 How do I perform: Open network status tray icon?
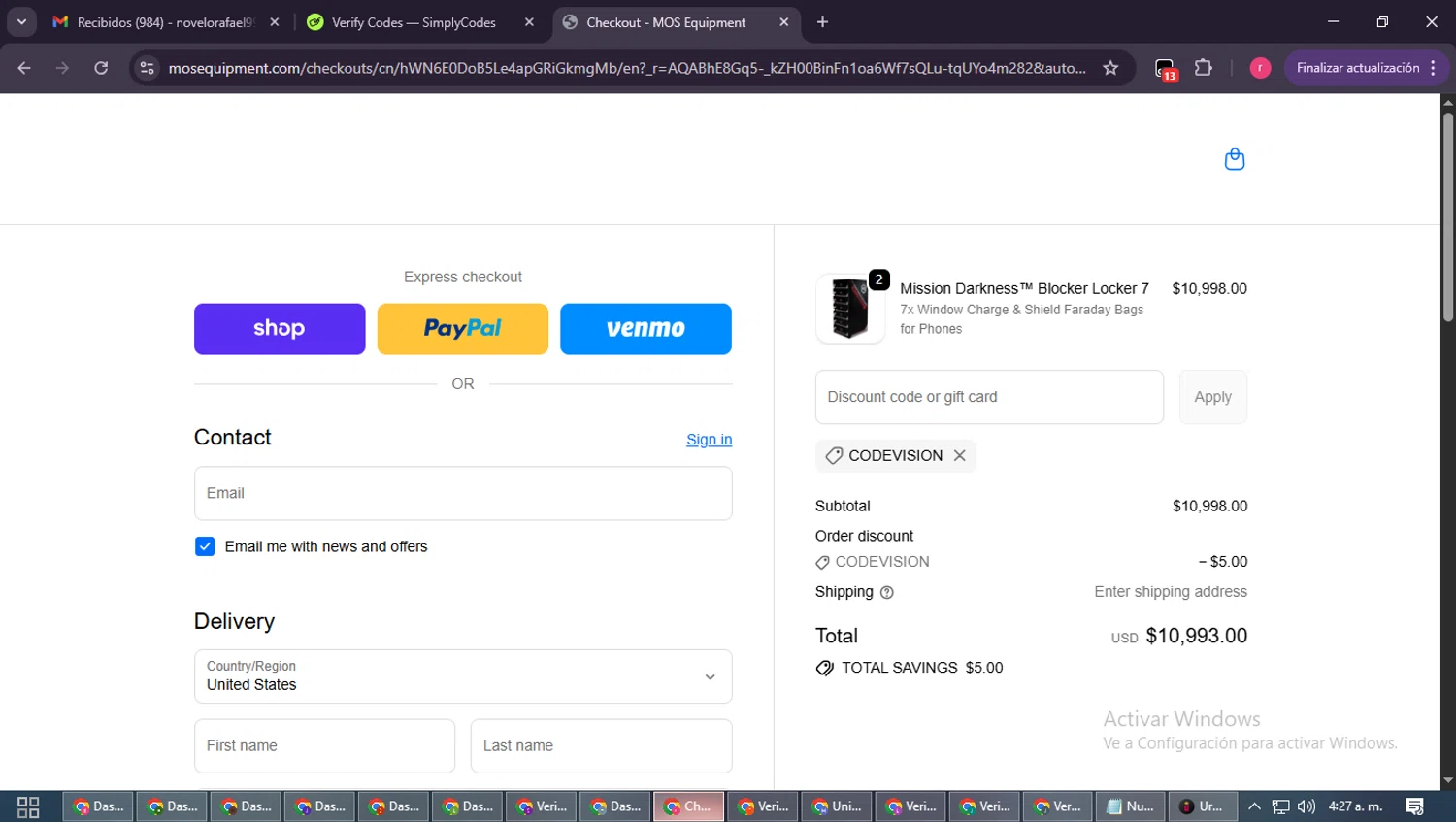point(1281,806)
